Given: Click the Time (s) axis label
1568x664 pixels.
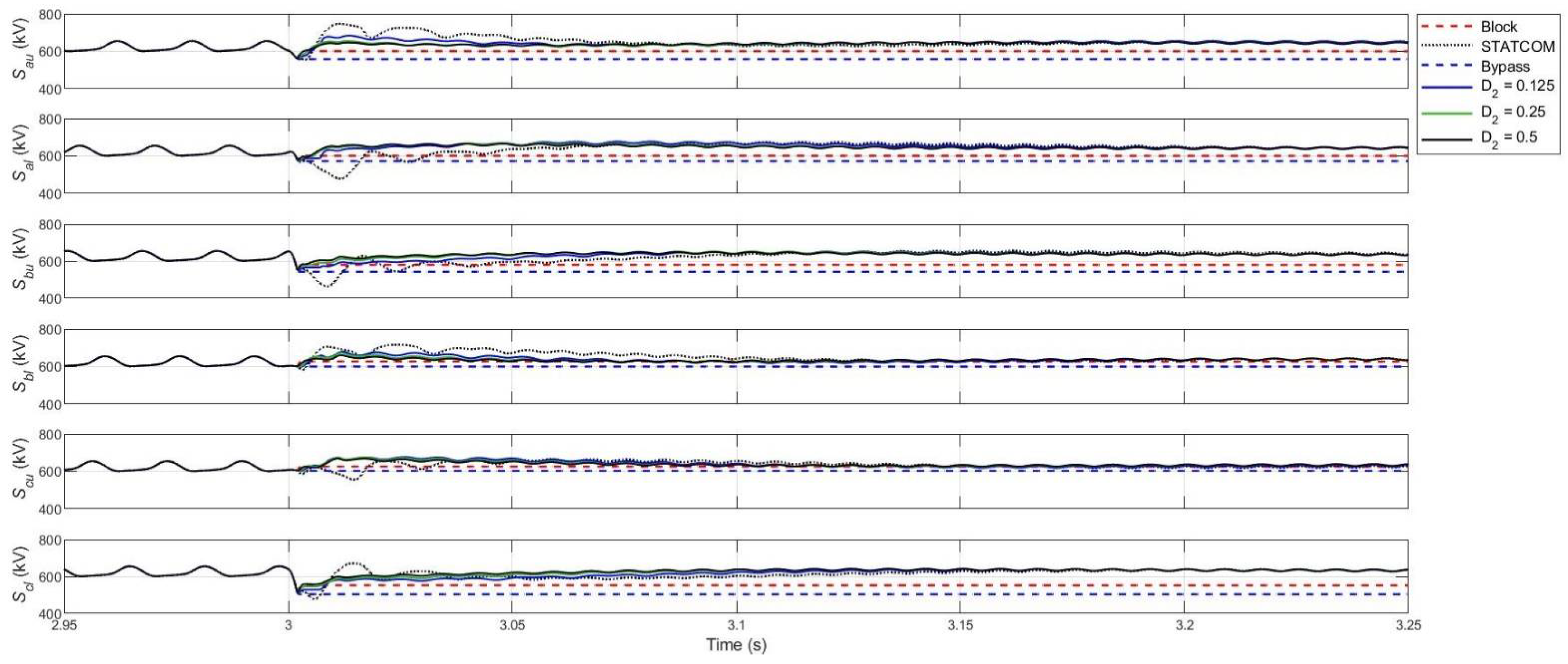Looking at the screenshot, I should (x=736, y=645).
